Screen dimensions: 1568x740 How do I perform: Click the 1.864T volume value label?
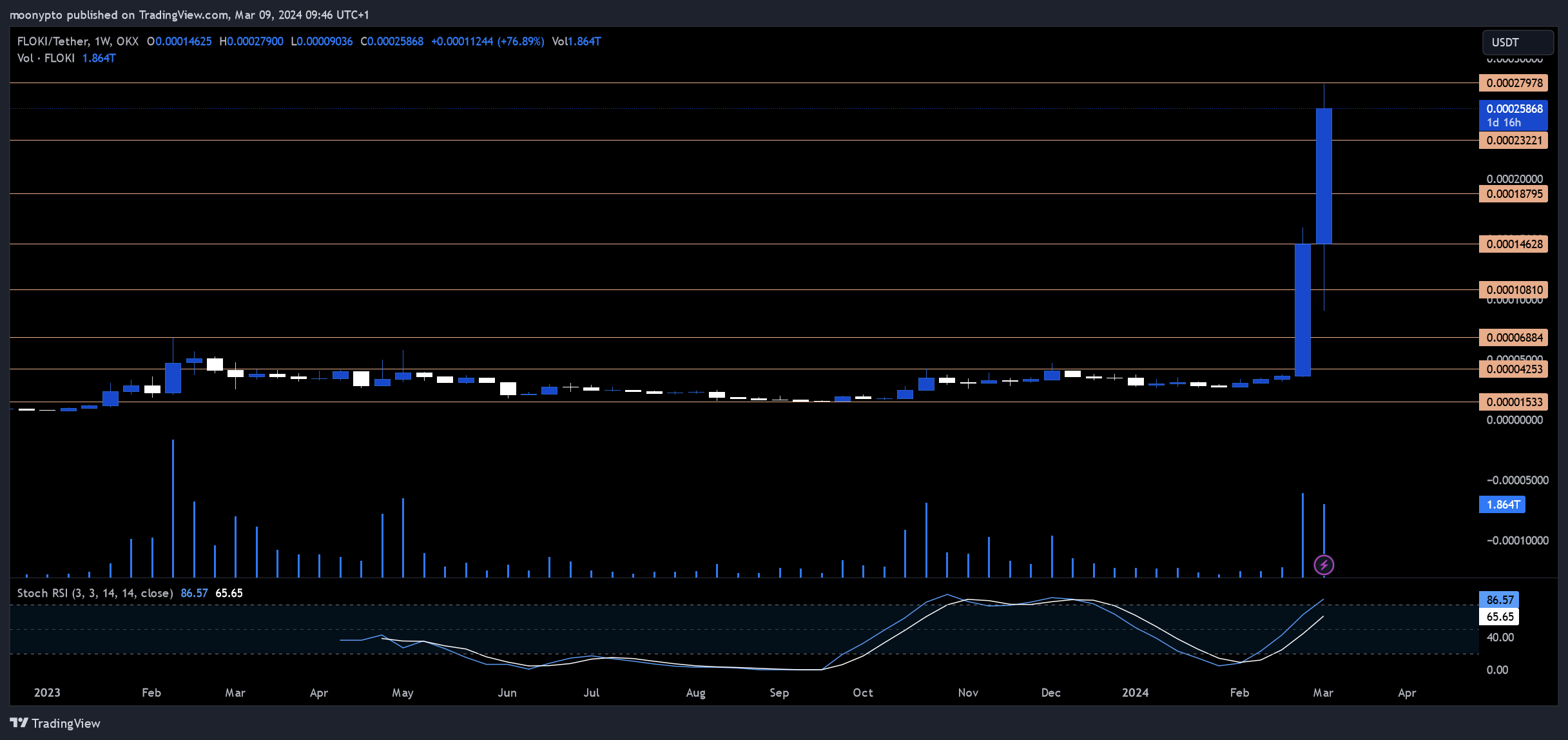point(1502,505)
